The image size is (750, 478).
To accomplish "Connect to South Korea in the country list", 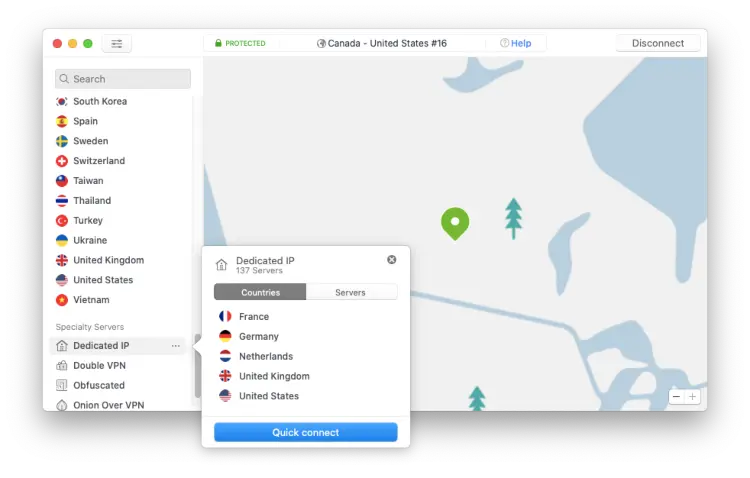I will (100, 101).
